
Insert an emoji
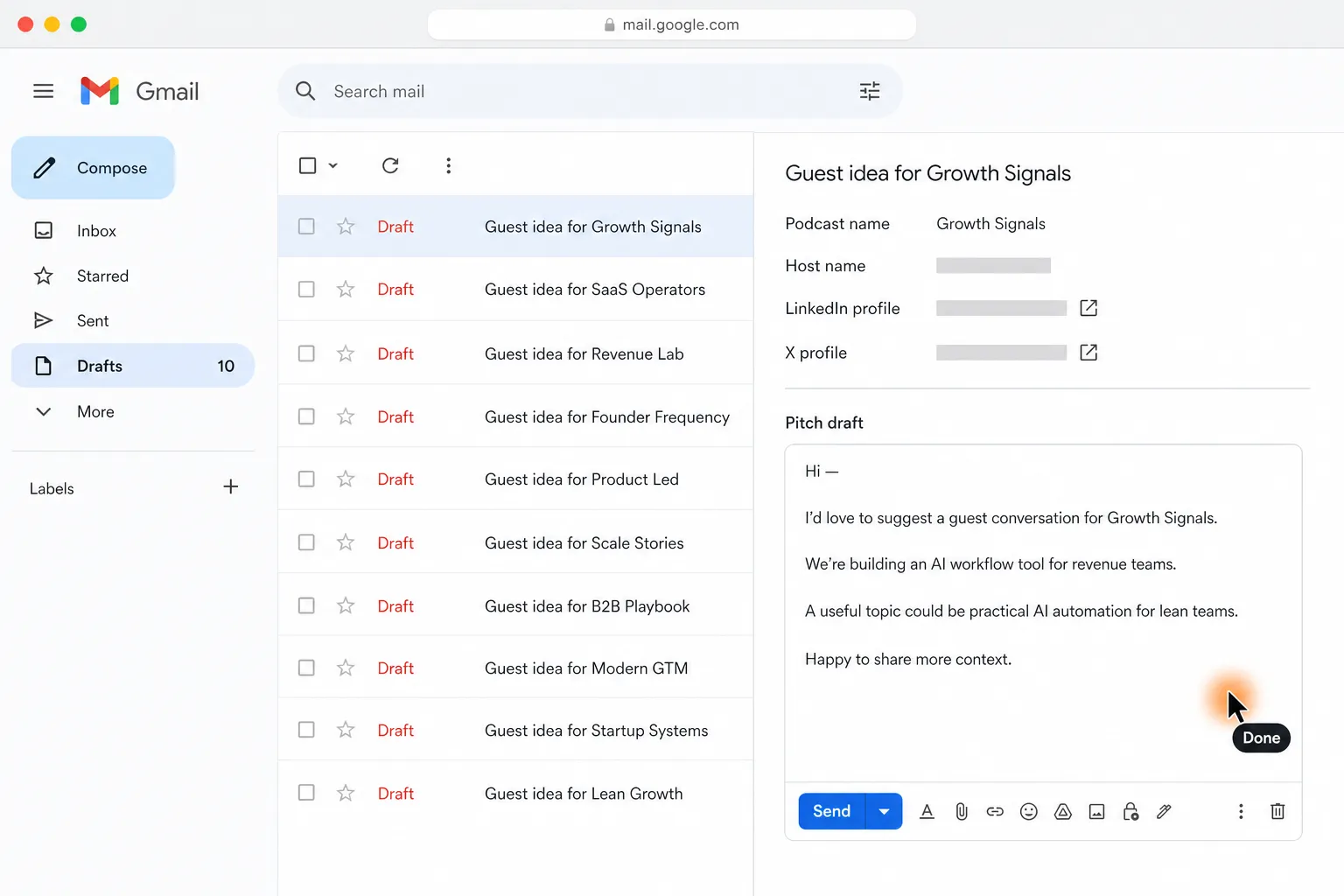pos(1029,812)
